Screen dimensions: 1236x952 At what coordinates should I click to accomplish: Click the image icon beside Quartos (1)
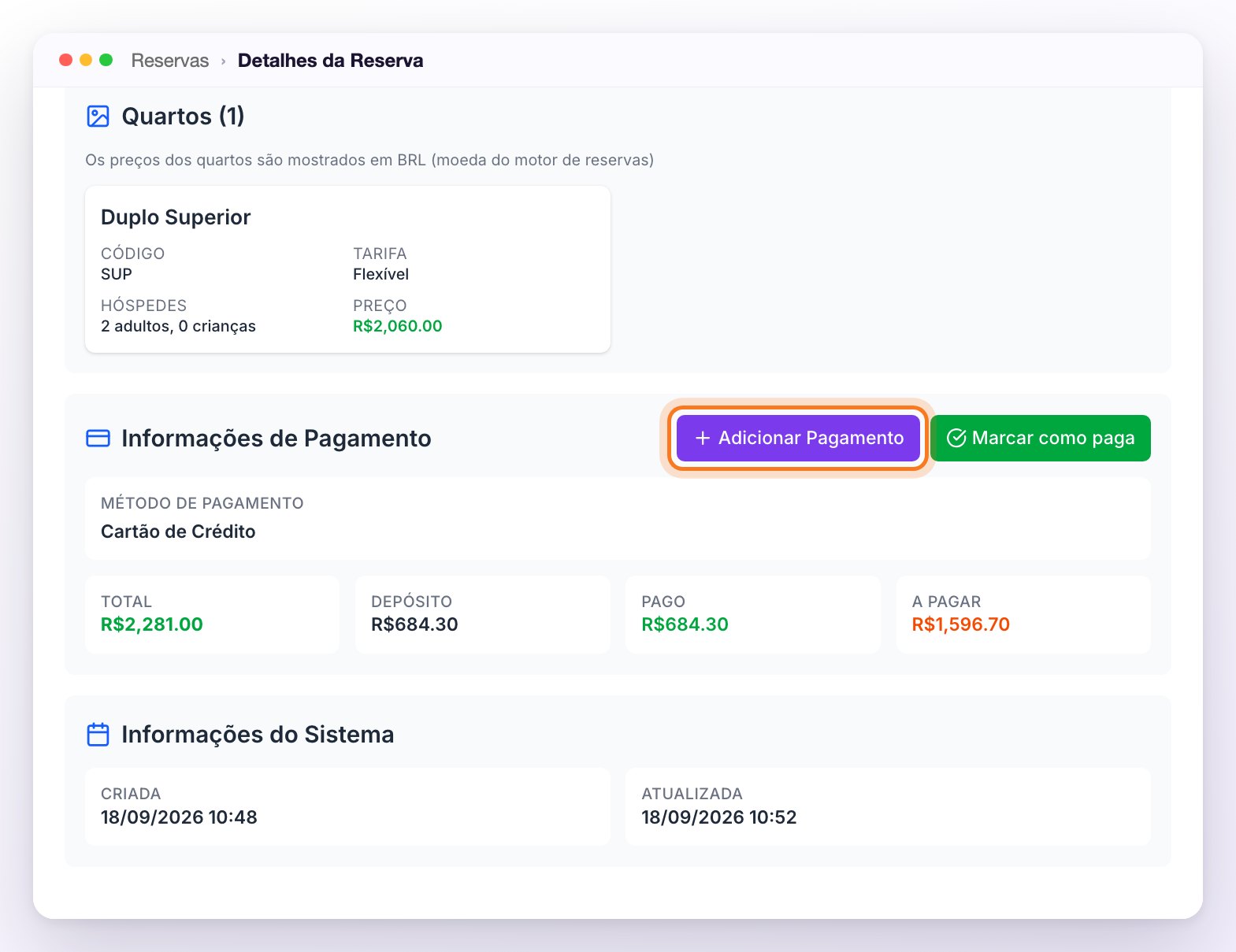pos(98,117)
